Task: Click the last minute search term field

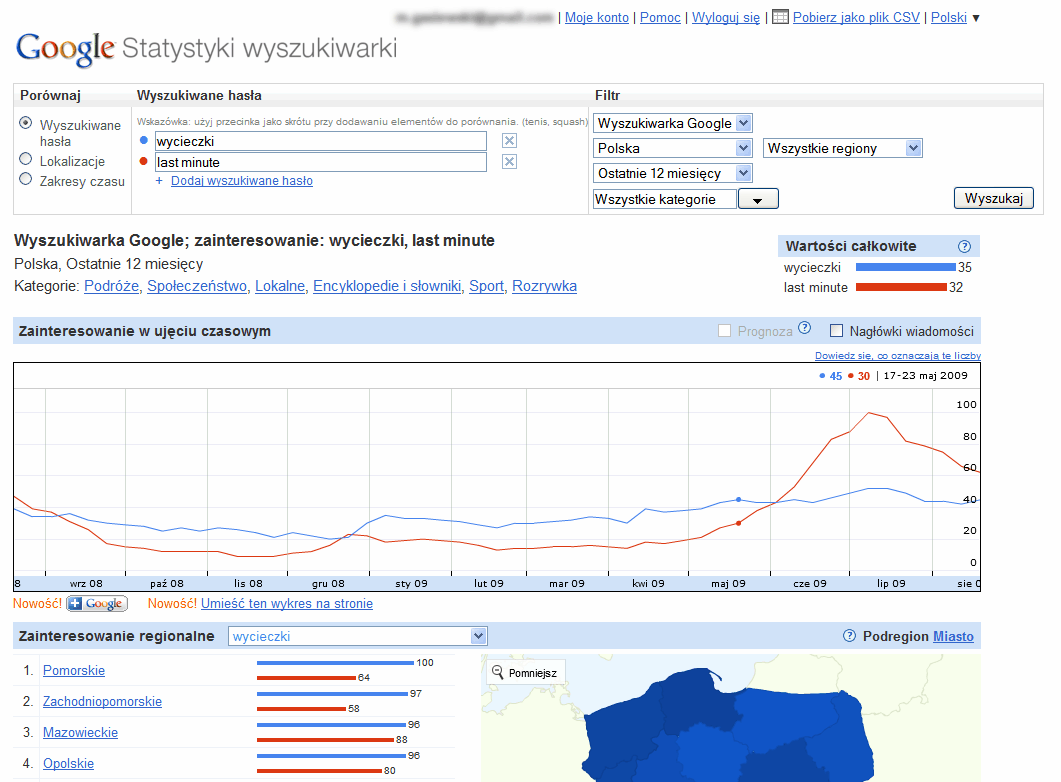Action: pos(321,162)
